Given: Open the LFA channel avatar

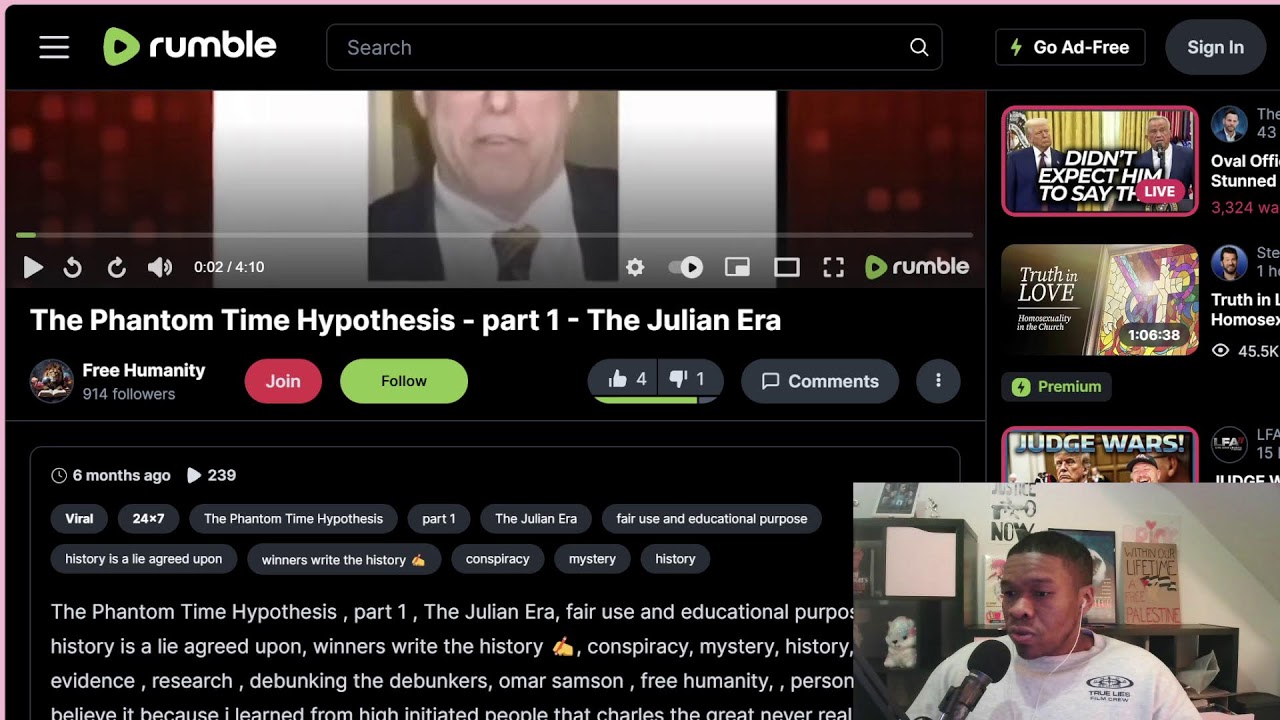Looking at the screenshot, I should pyautogui.click(x=1229, y=445).
